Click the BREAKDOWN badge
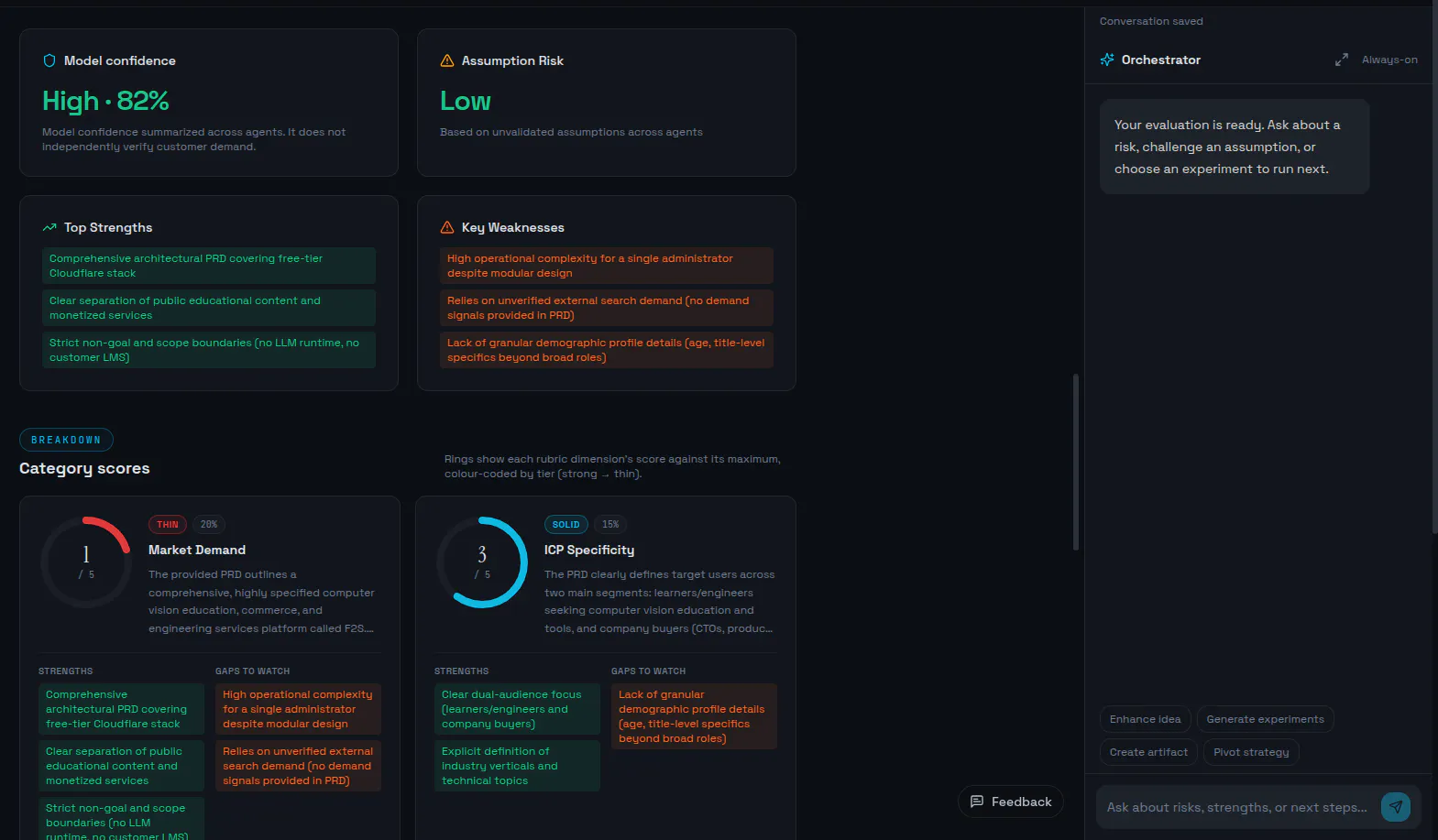The width and height of the screenshot is (1438, 840). tap(66, 440)
